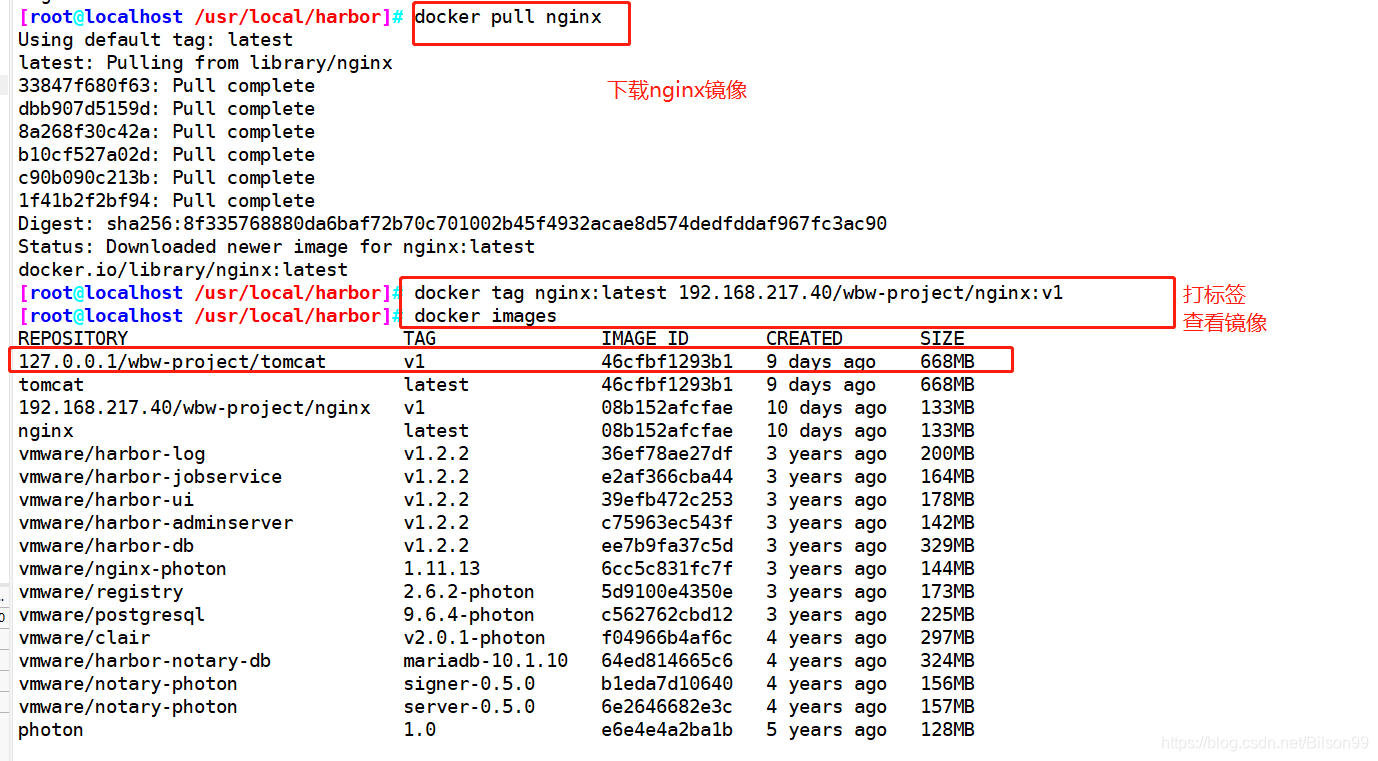This screenshot has height=761, width=1378.
Task: Select the '128MB' size of photon
Action: (x=947, y=730)
